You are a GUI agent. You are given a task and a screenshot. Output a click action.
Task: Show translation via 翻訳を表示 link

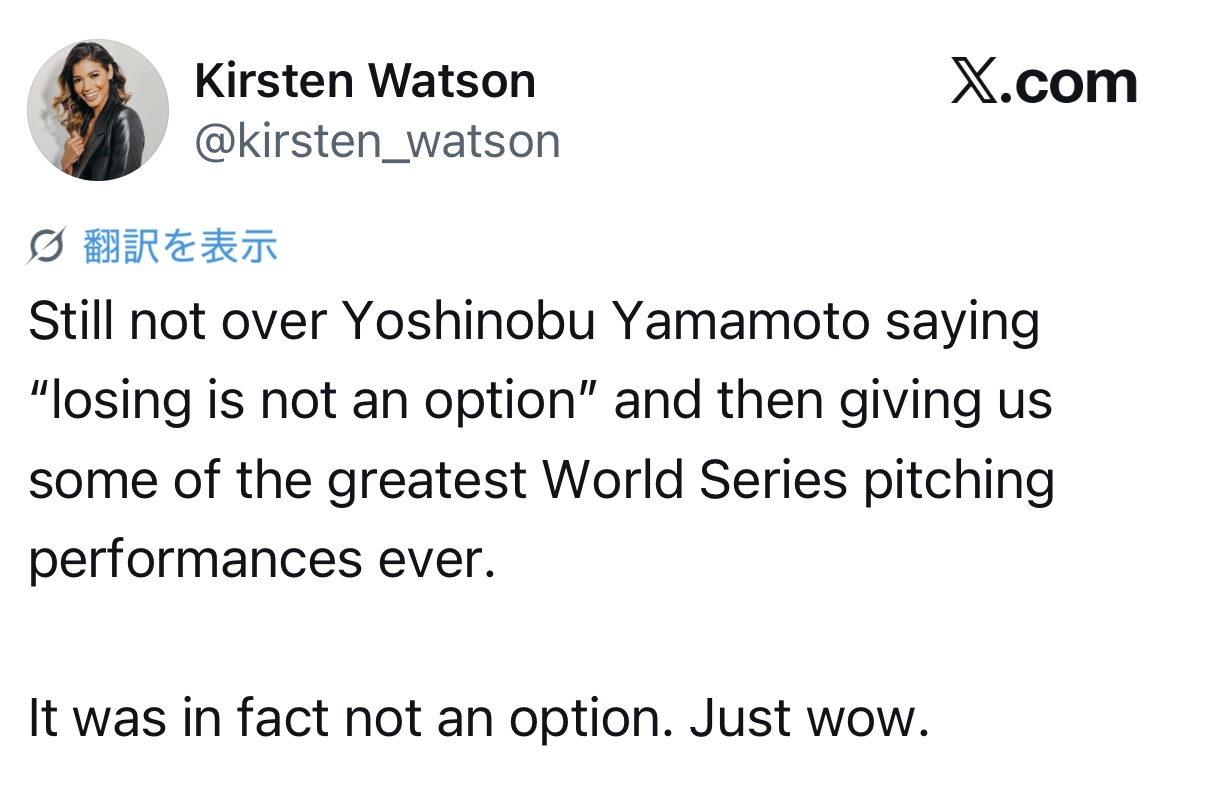pos(180,246)
